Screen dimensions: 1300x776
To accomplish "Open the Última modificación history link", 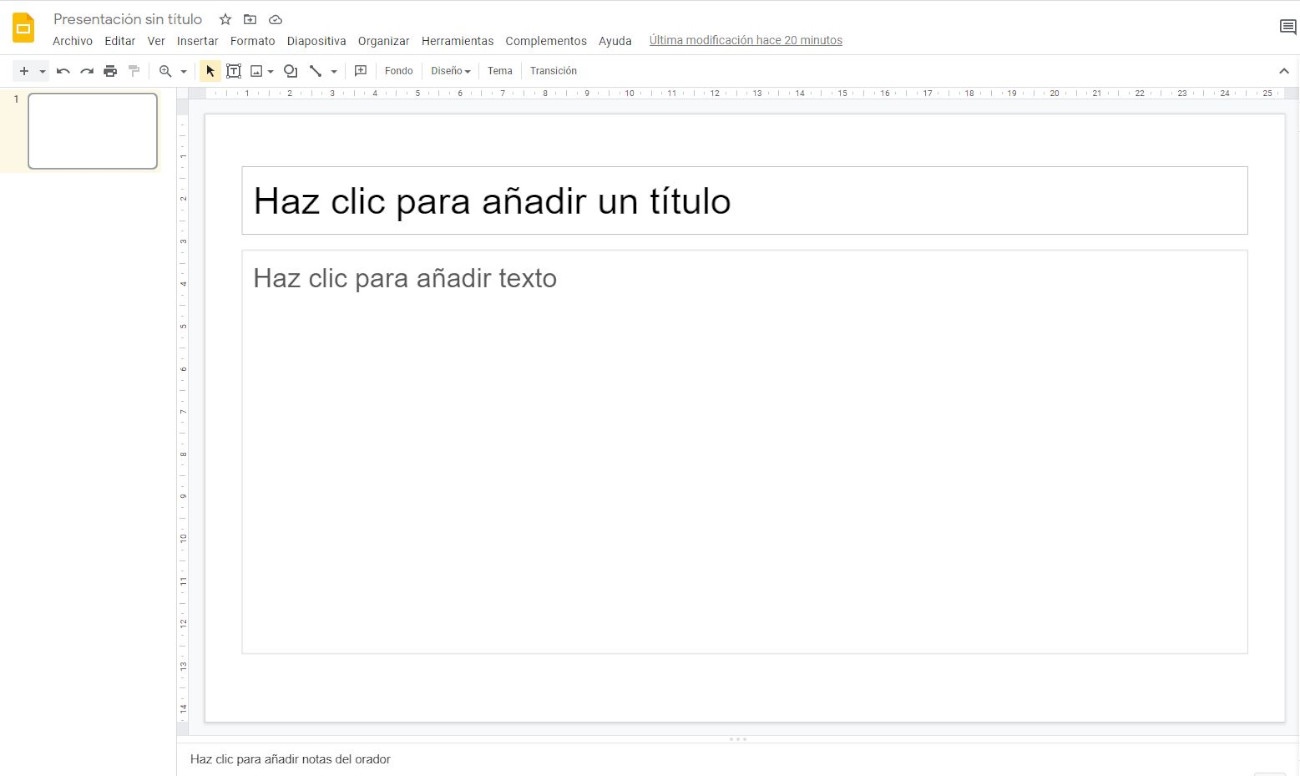I will (746, 41).
